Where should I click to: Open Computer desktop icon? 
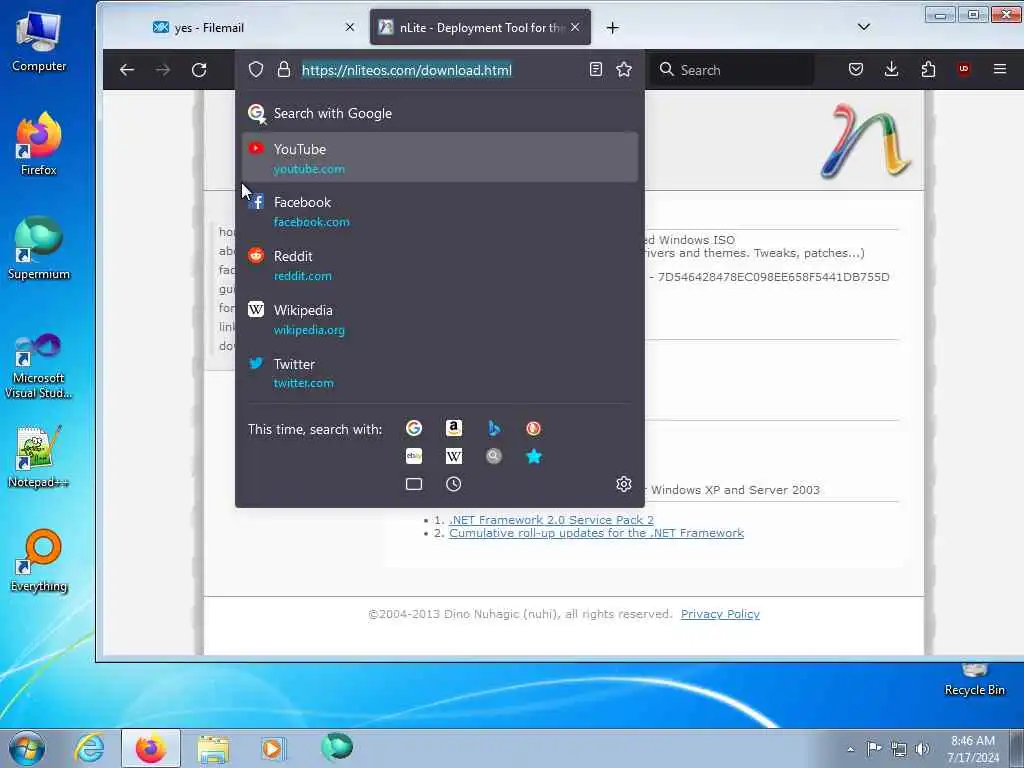coord(39,40)
